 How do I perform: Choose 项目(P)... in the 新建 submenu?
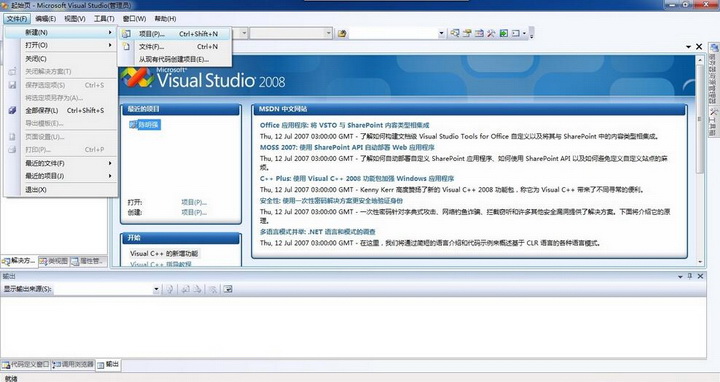click(175, 34)
